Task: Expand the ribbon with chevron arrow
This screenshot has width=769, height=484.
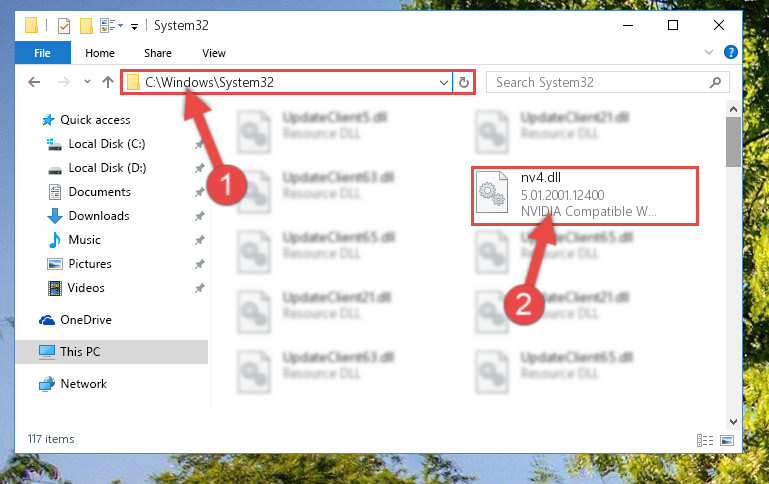Action: [709, 52]
